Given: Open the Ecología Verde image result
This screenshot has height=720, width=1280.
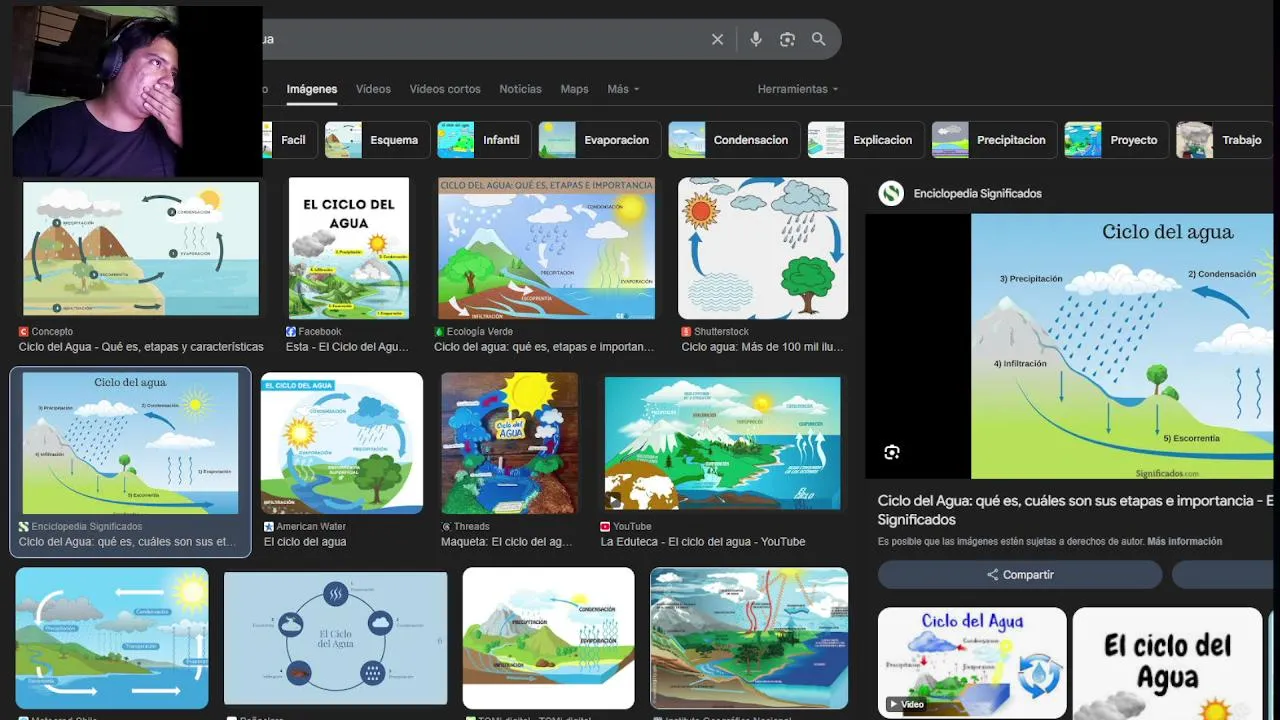Looking at the screenshot, I should coord(546,248).
